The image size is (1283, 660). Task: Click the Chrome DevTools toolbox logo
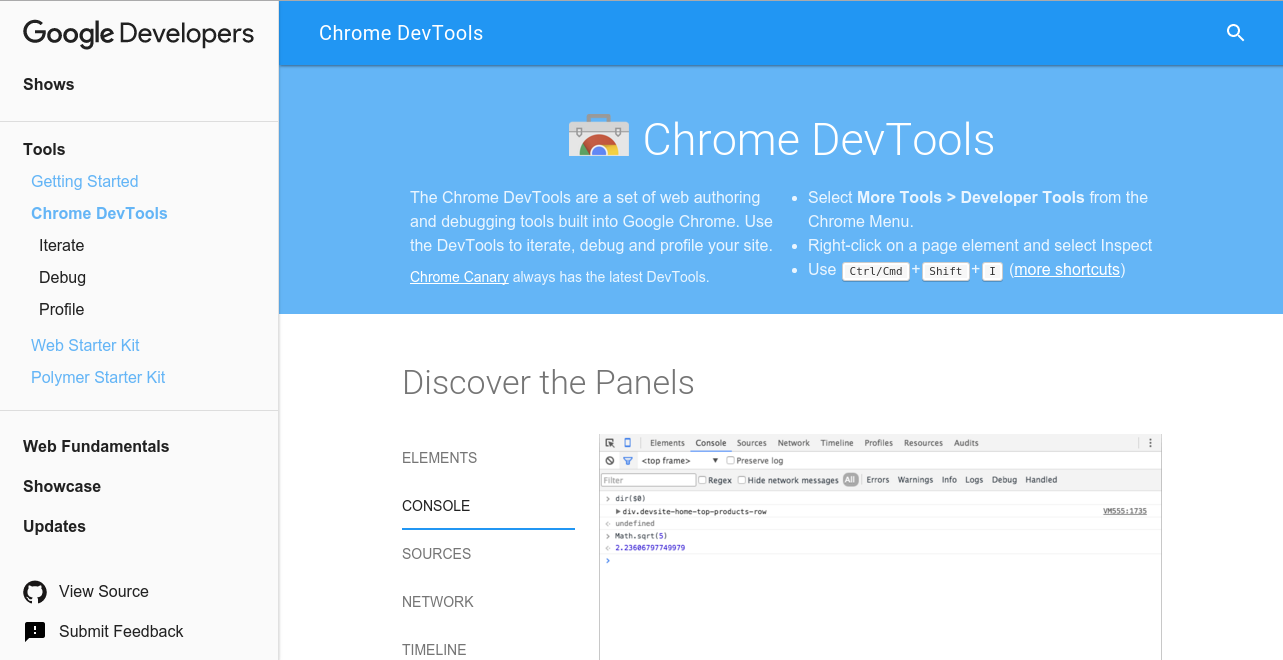599,136
